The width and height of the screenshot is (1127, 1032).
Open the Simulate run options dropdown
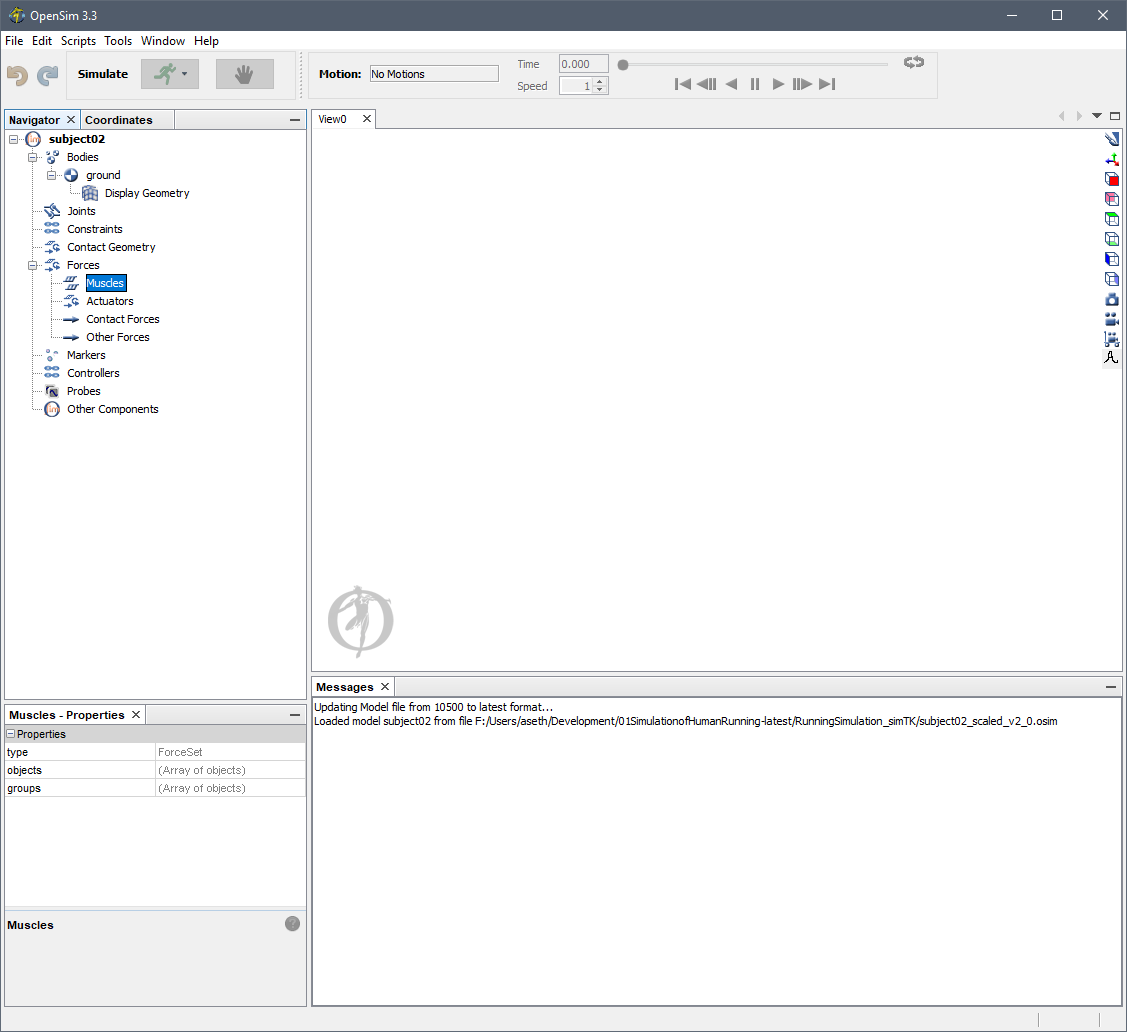tap(184, 74)
